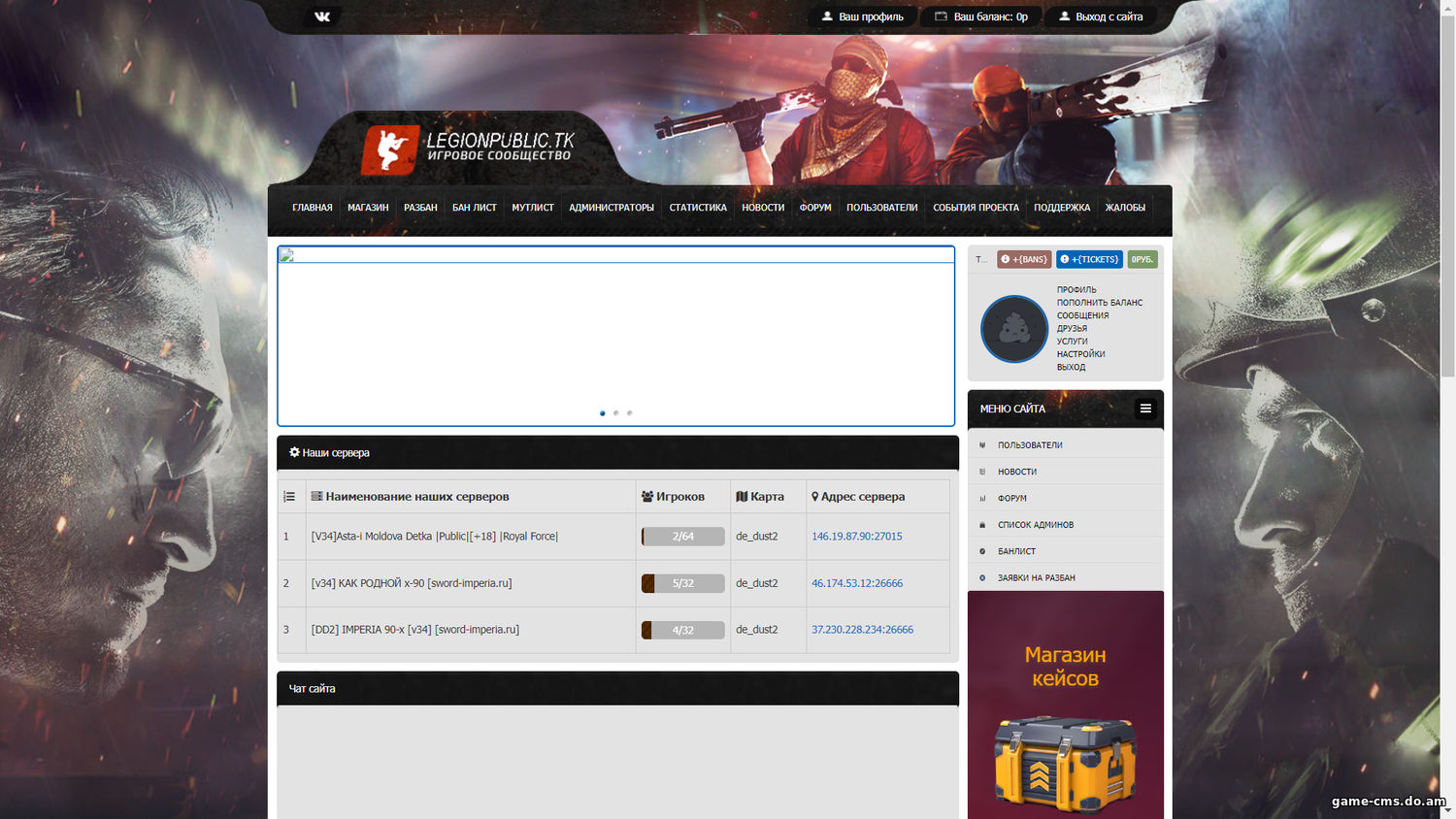Click the location pin beside Адрес сервера
Viewport: 1456px width, 819px height.
(815, 496)
